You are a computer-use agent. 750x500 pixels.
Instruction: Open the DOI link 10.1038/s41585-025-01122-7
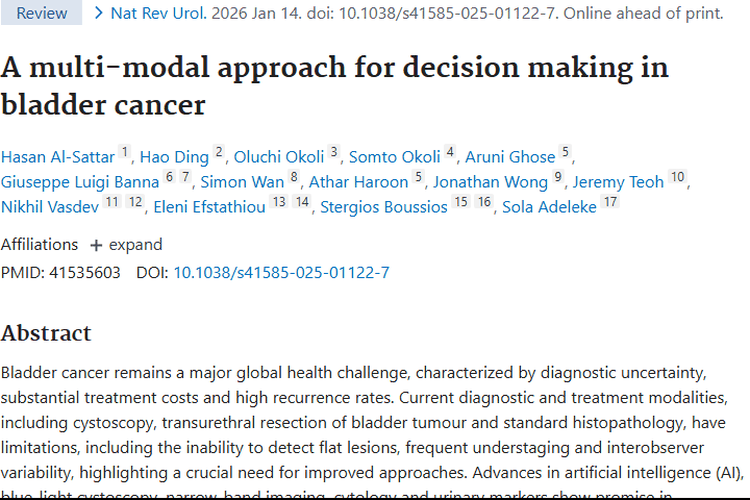click(x=281, y=272)
